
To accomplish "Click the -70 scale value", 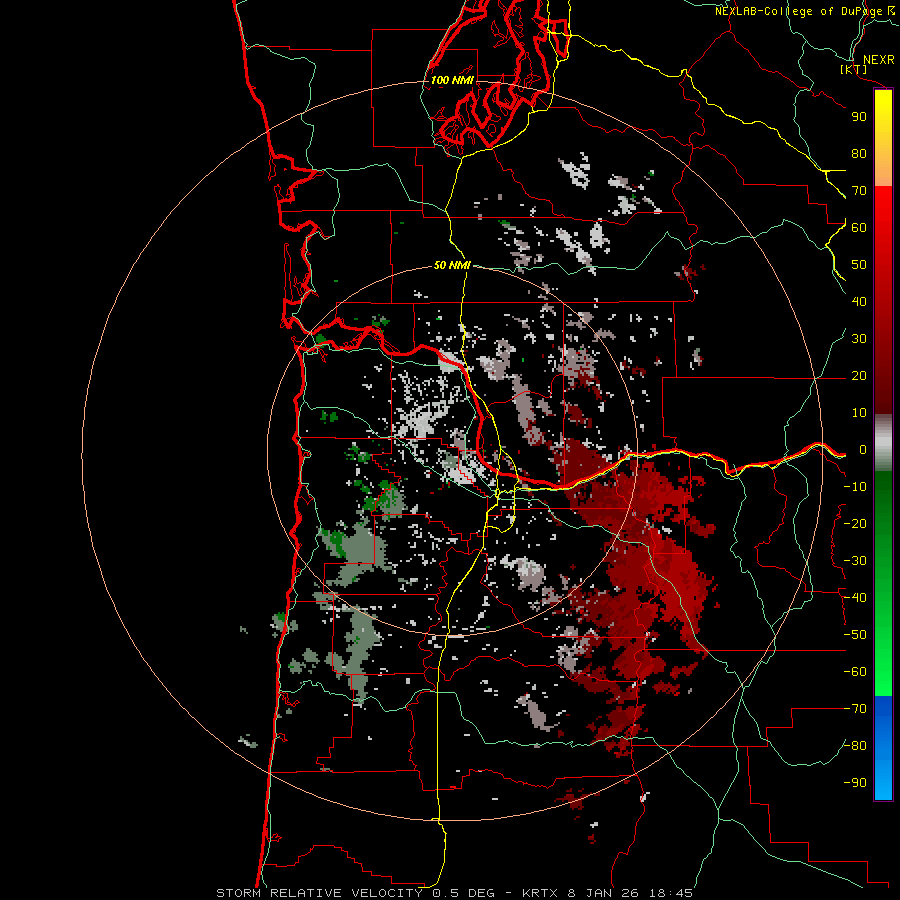I will pyautogui.click(x=855, y=709).
